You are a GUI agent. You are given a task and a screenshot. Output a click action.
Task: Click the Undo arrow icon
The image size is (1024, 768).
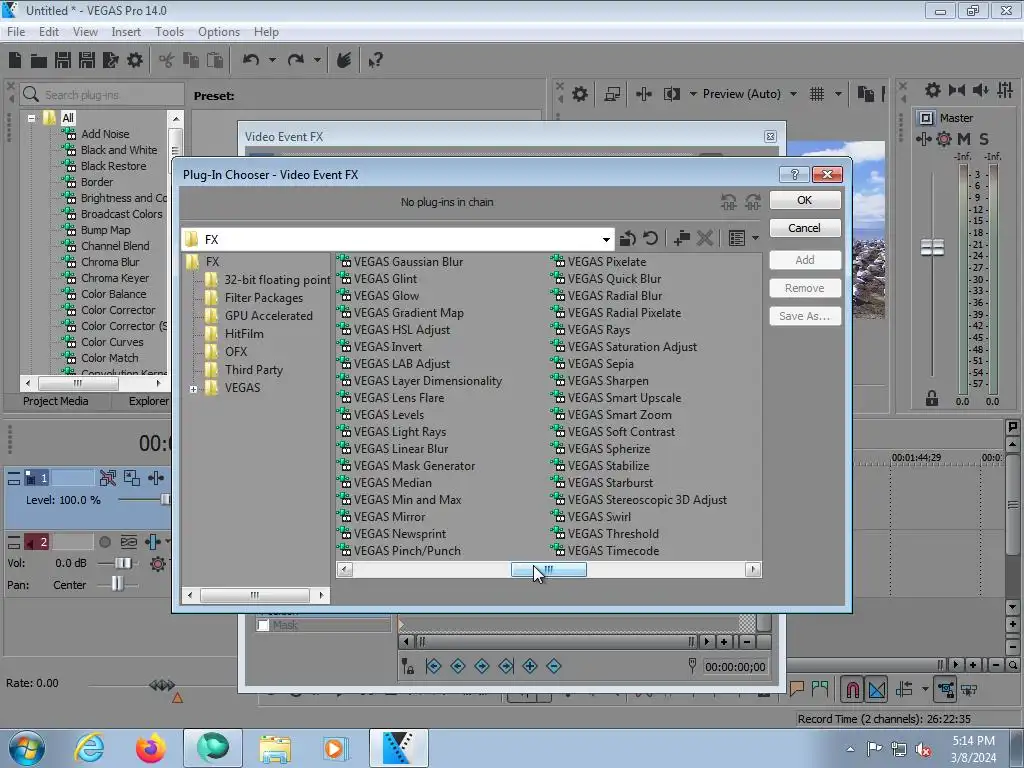251,60
